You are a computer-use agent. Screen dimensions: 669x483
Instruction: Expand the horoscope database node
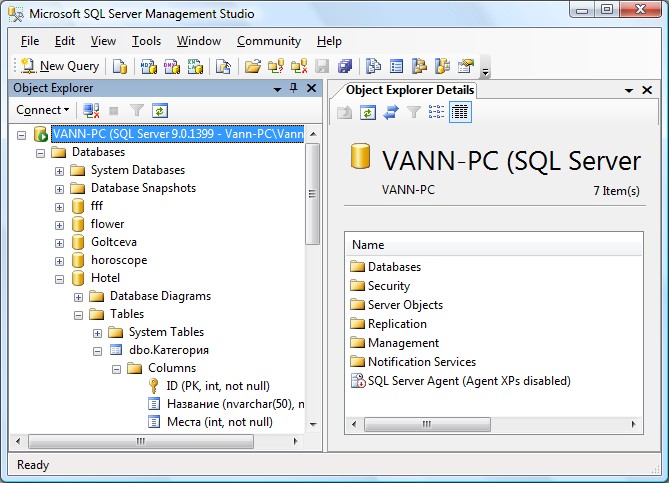(x=59, y=261)
